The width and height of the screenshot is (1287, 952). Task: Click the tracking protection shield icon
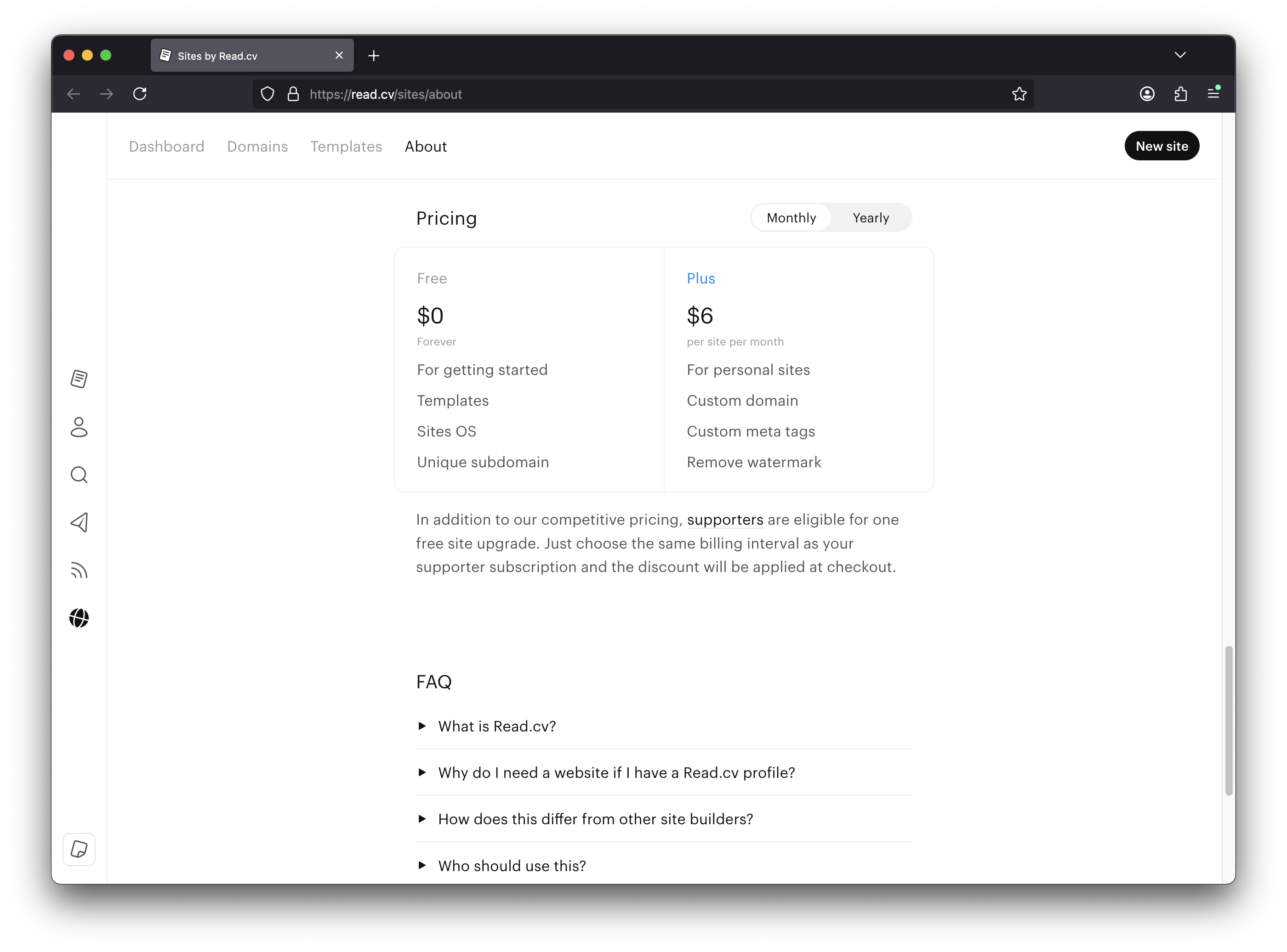(x=268, y=94)
